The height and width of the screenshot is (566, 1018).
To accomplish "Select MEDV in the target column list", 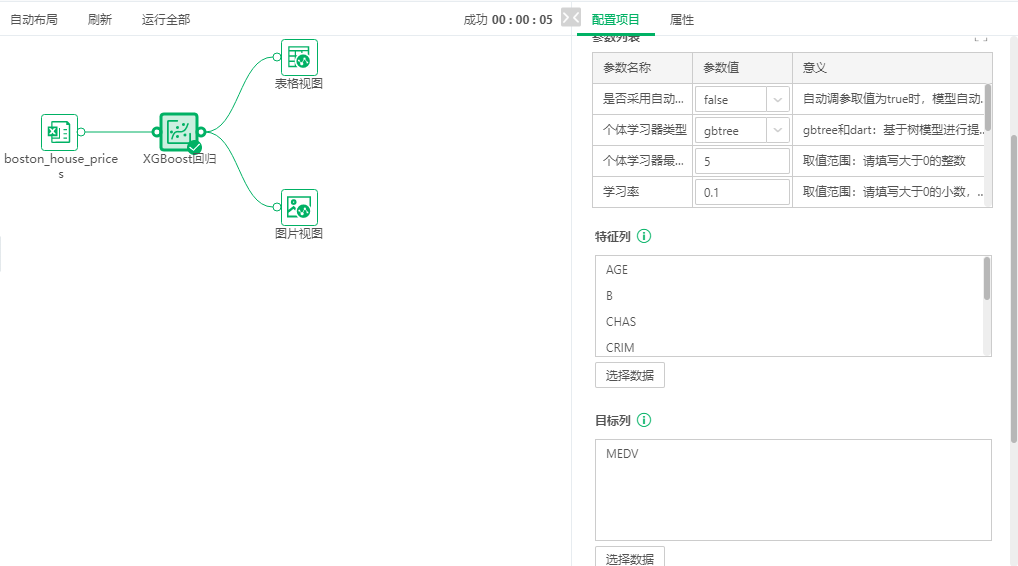I will [622, 454].
